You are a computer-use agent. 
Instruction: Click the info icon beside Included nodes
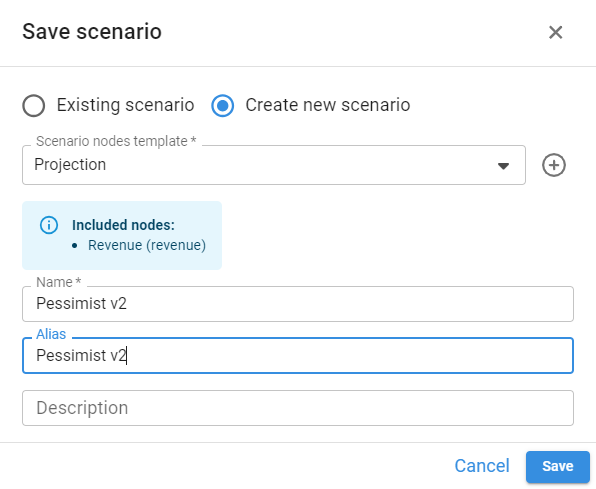[49, 225]
